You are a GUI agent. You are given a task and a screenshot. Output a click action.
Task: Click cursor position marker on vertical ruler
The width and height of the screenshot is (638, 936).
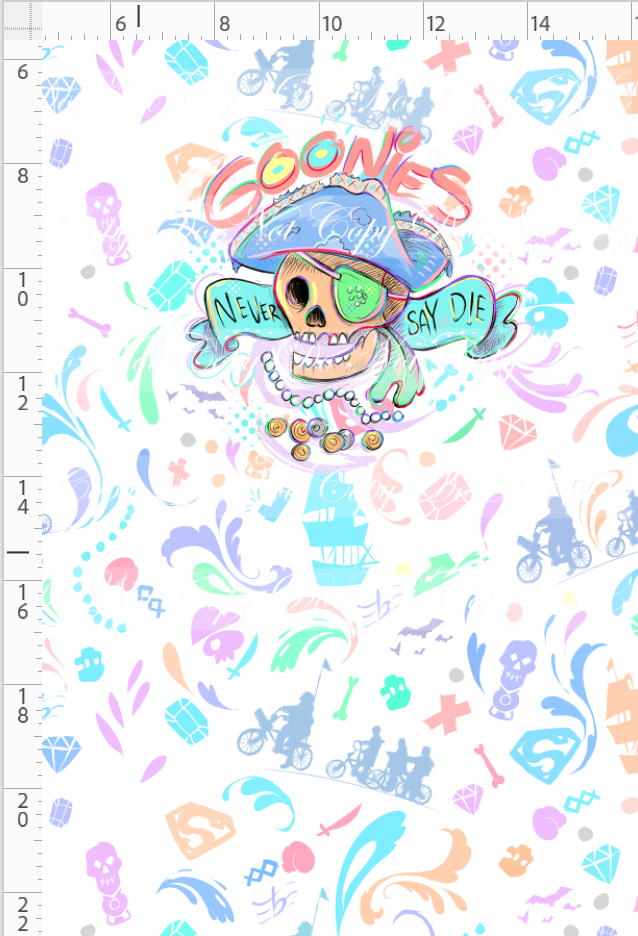19,551
